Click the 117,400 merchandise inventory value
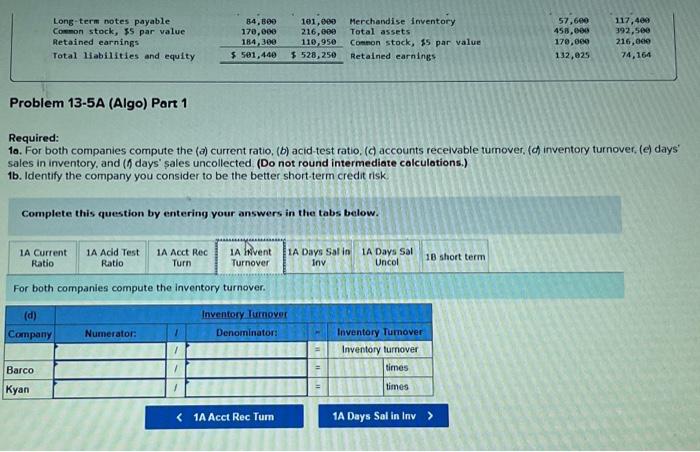The image size is (700, 452). pyautogui.click(x=632, y=20)
